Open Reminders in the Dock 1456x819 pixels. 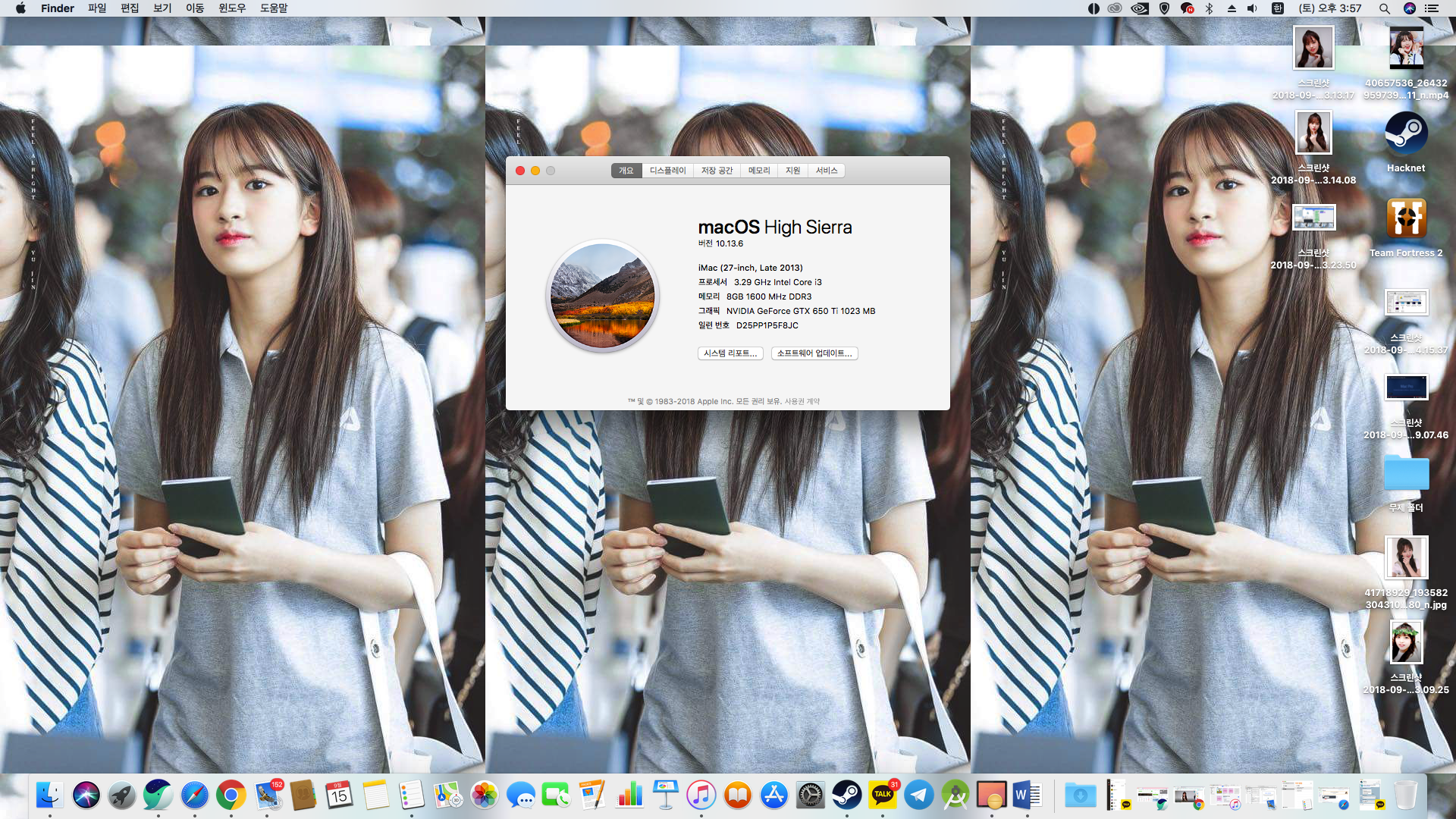coord(412,795)
